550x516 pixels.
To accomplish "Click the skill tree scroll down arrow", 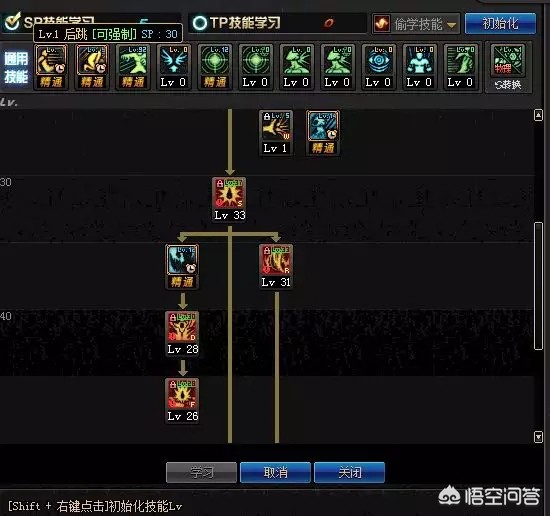I will click(538, 437).
